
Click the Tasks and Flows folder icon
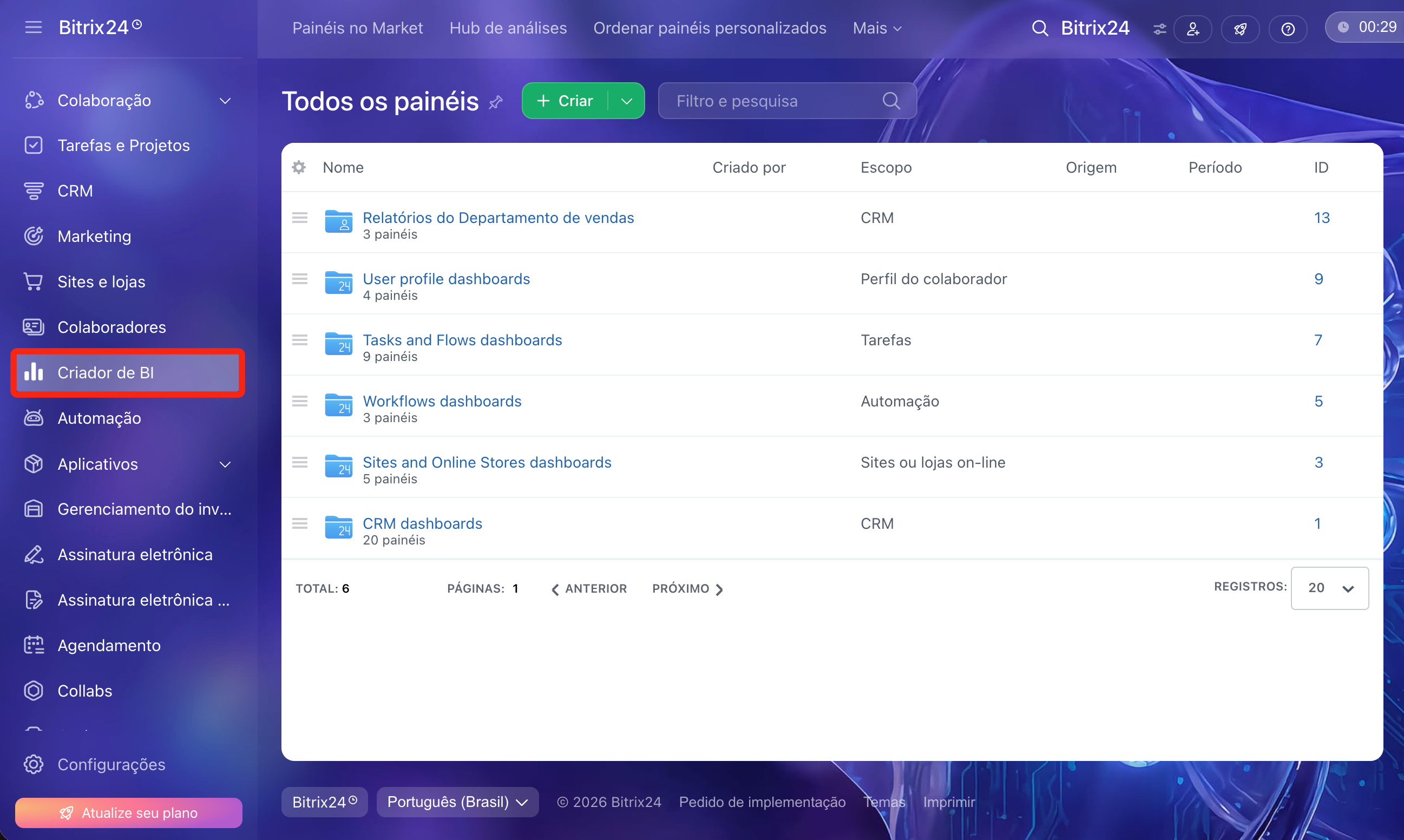point(338,344)
